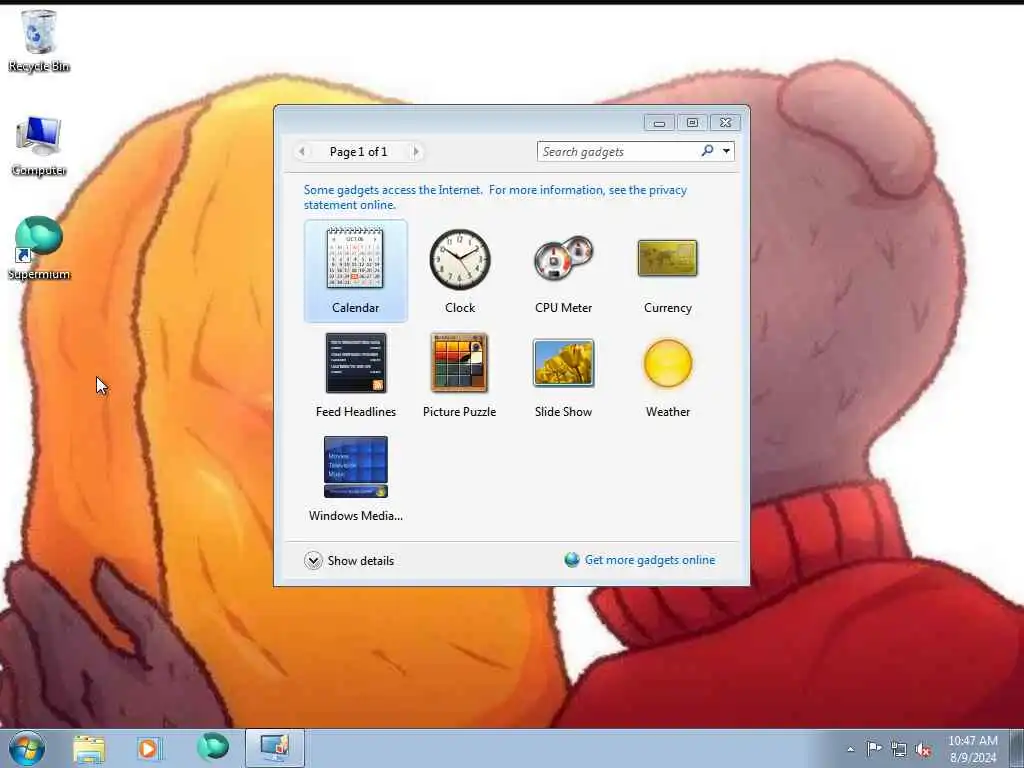This screenshot has width=1024, height=768.
Task: Expand Show details chevron
Action: click(x=313, y=560)
